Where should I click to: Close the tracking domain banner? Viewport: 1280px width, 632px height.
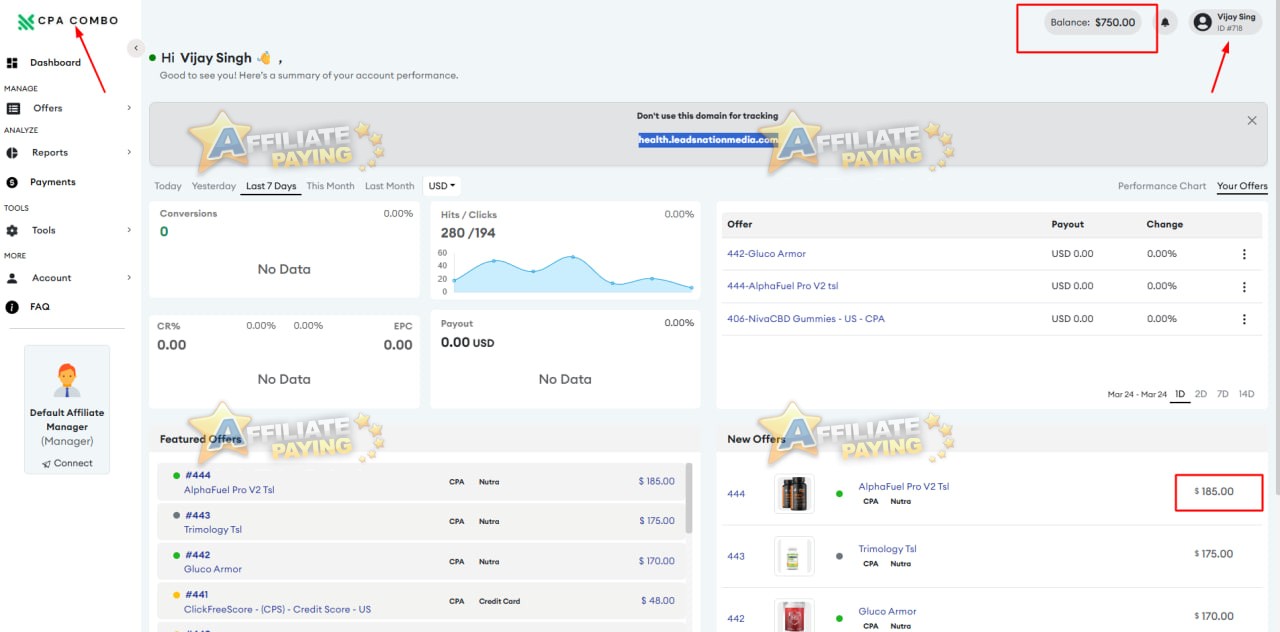(x=1252, y=120)
